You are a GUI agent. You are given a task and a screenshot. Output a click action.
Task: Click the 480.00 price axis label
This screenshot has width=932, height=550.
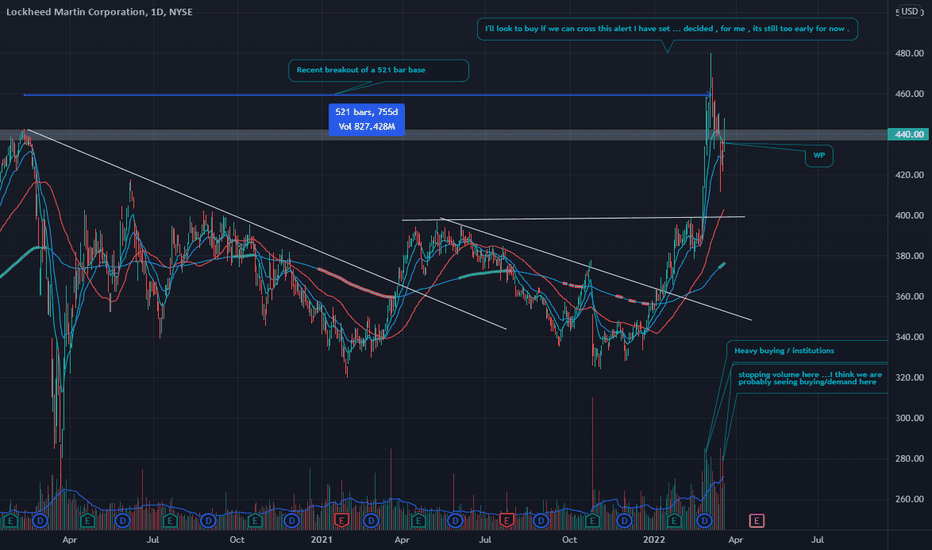click(x=909, y=54)
